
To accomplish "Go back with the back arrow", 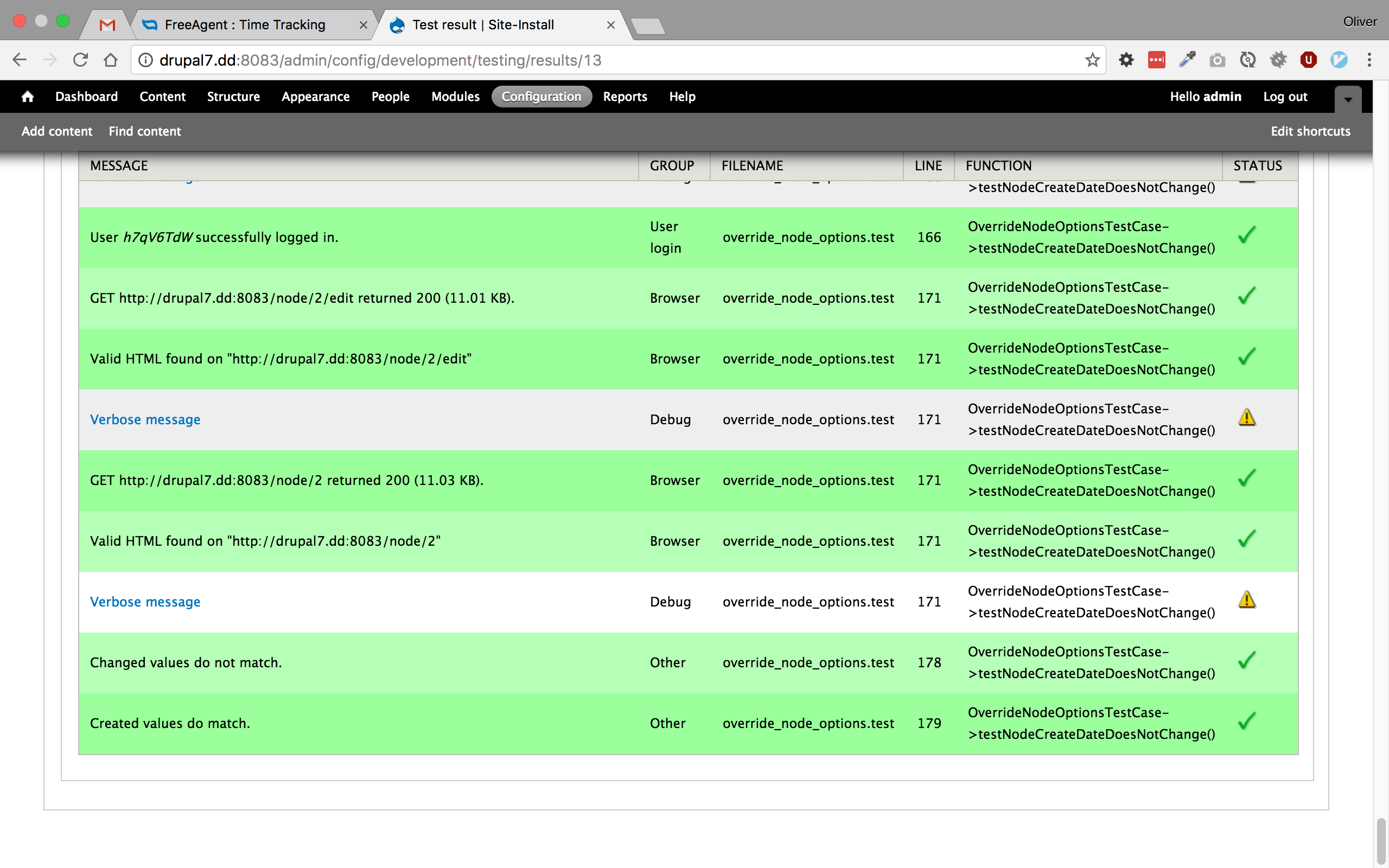I will [20, 60].
